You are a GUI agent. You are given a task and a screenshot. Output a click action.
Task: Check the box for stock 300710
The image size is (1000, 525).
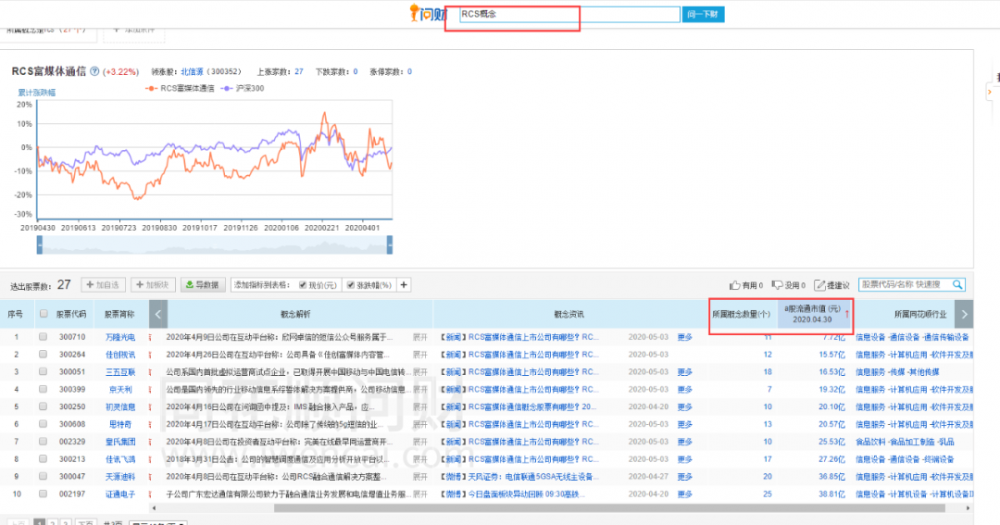(x=43, y=336)
